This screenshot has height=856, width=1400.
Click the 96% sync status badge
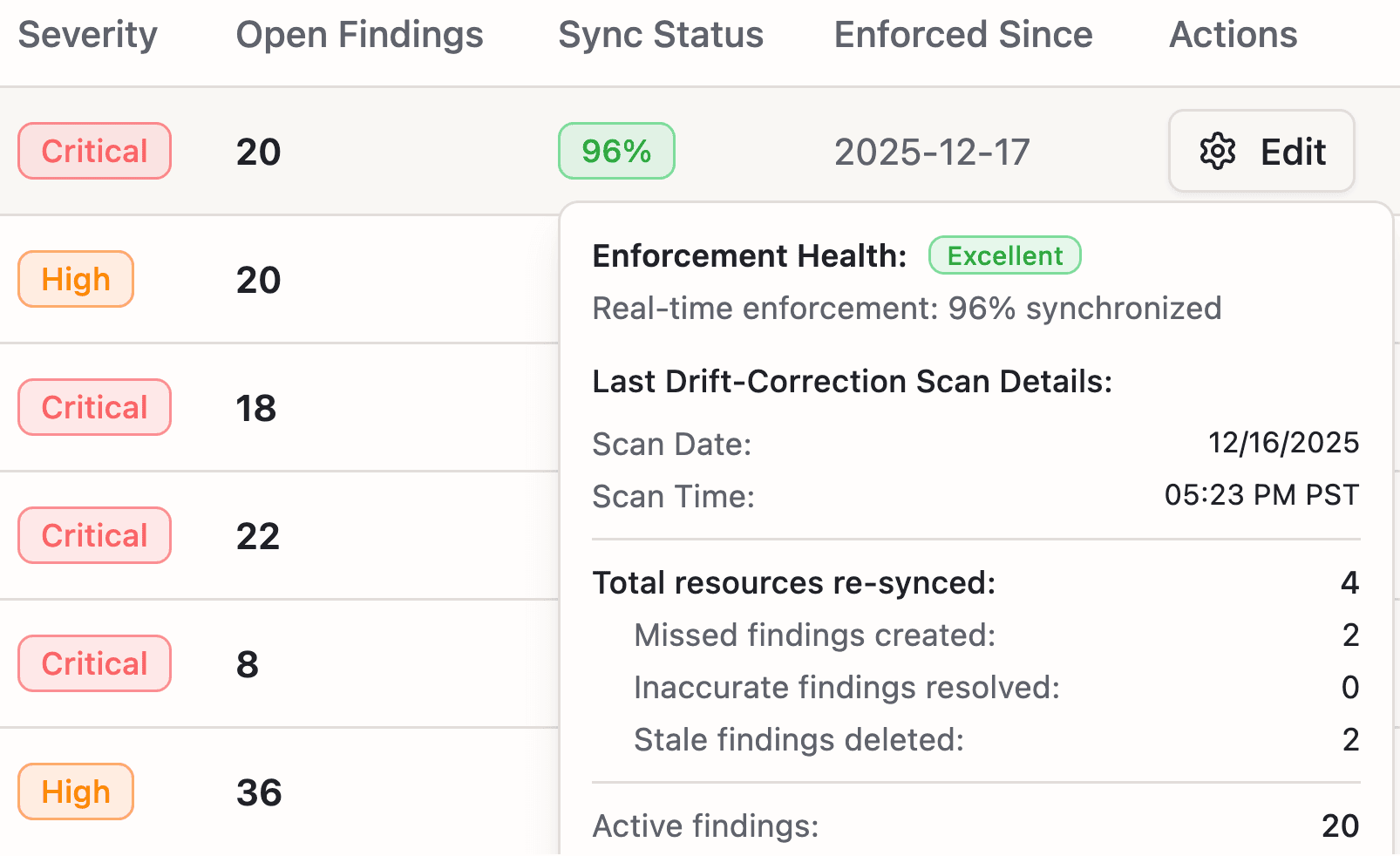click(615, 151)
